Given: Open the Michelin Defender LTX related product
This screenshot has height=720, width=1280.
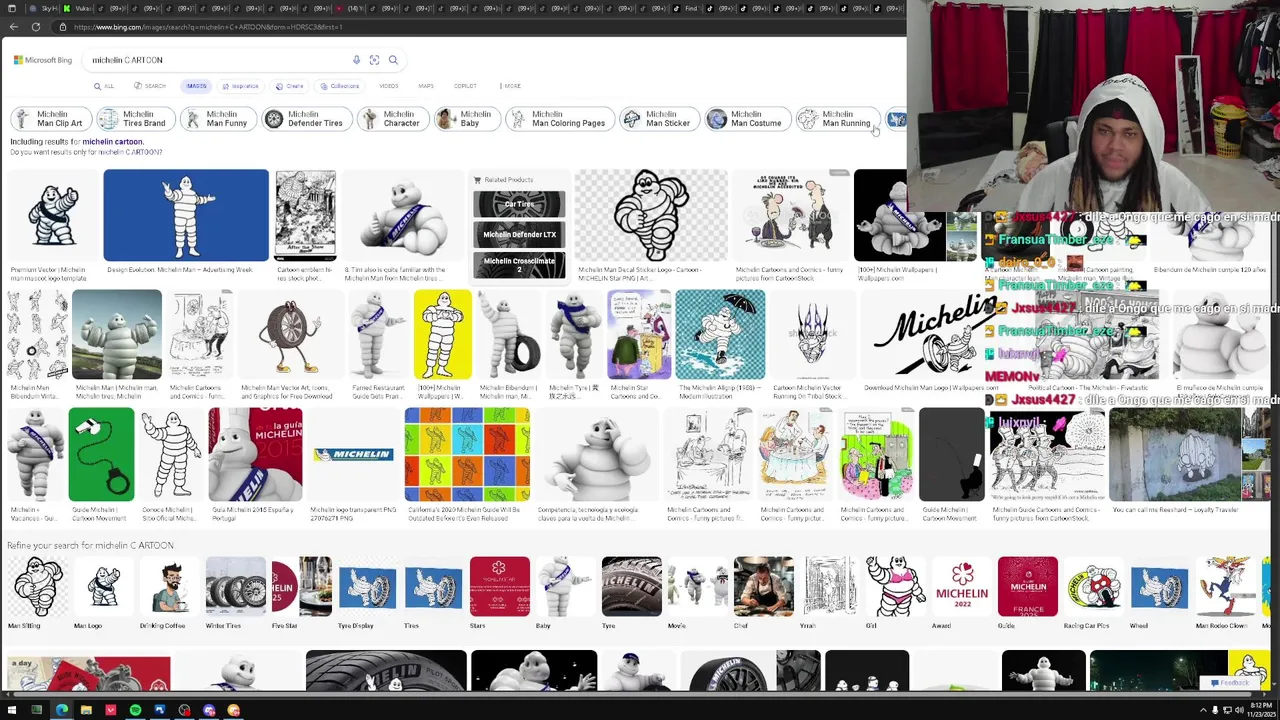Looking at the screenshot, I should (519, 234).
